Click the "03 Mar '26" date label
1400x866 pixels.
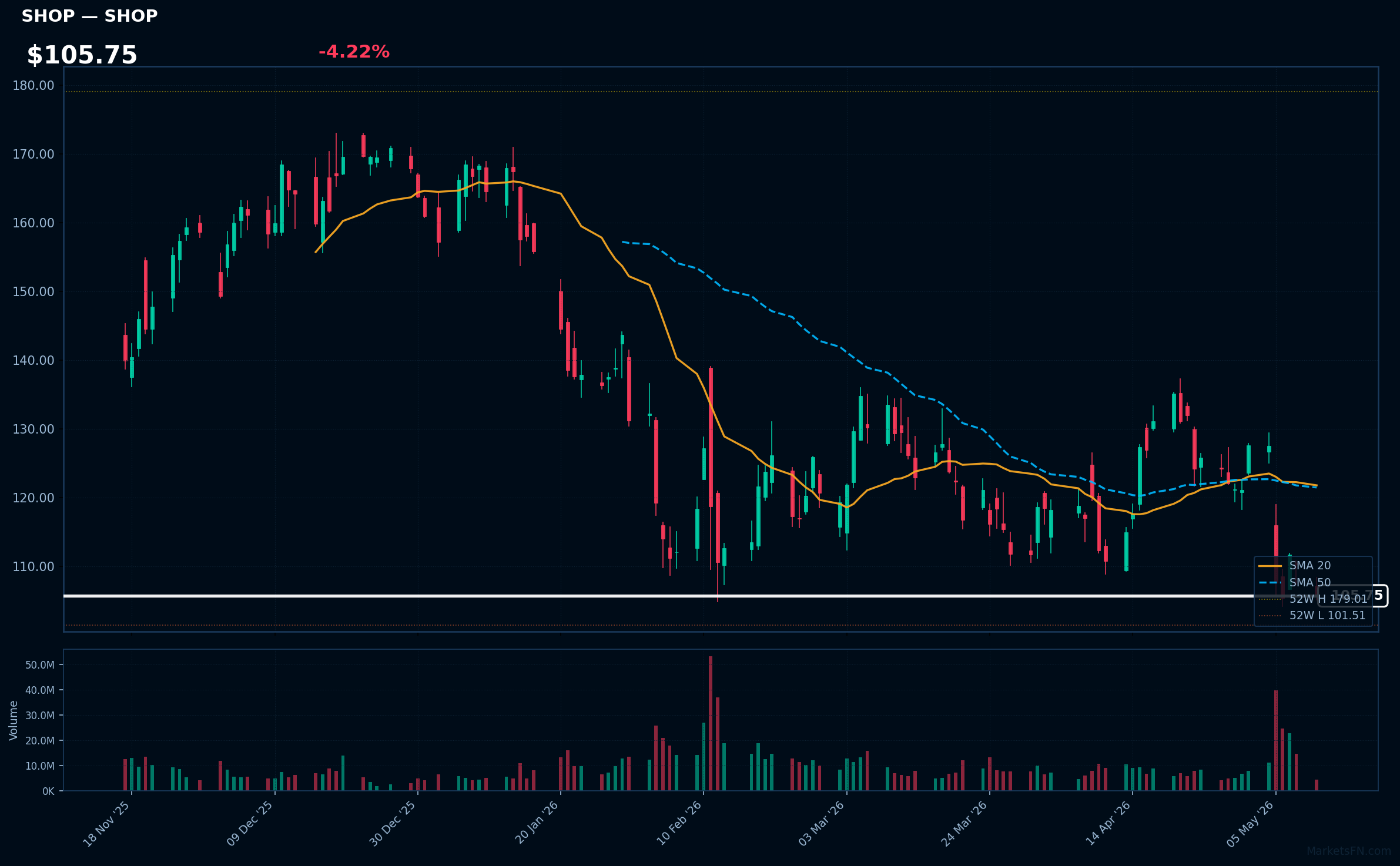(822, 824)
